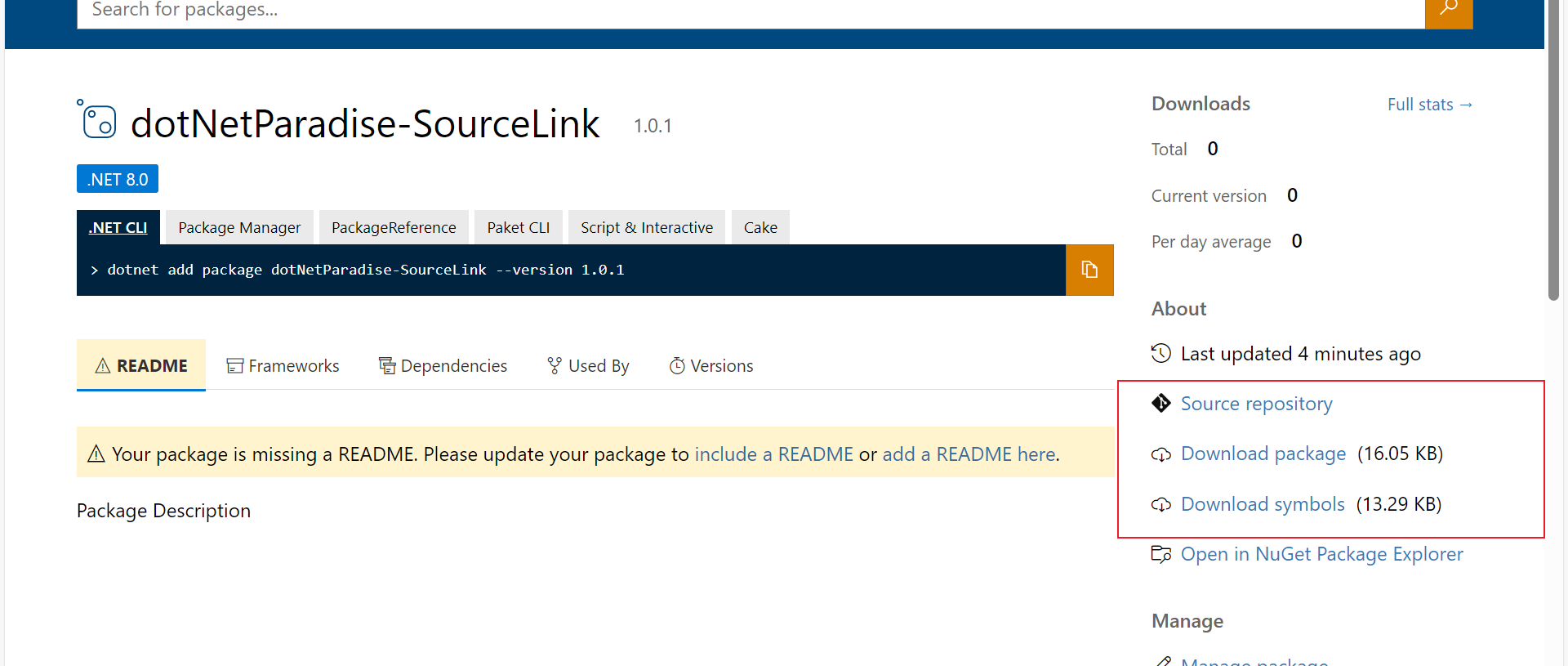Click the version number 1.0.1
The width and height of the screenshot is (1568, 666).
[653, 126]
